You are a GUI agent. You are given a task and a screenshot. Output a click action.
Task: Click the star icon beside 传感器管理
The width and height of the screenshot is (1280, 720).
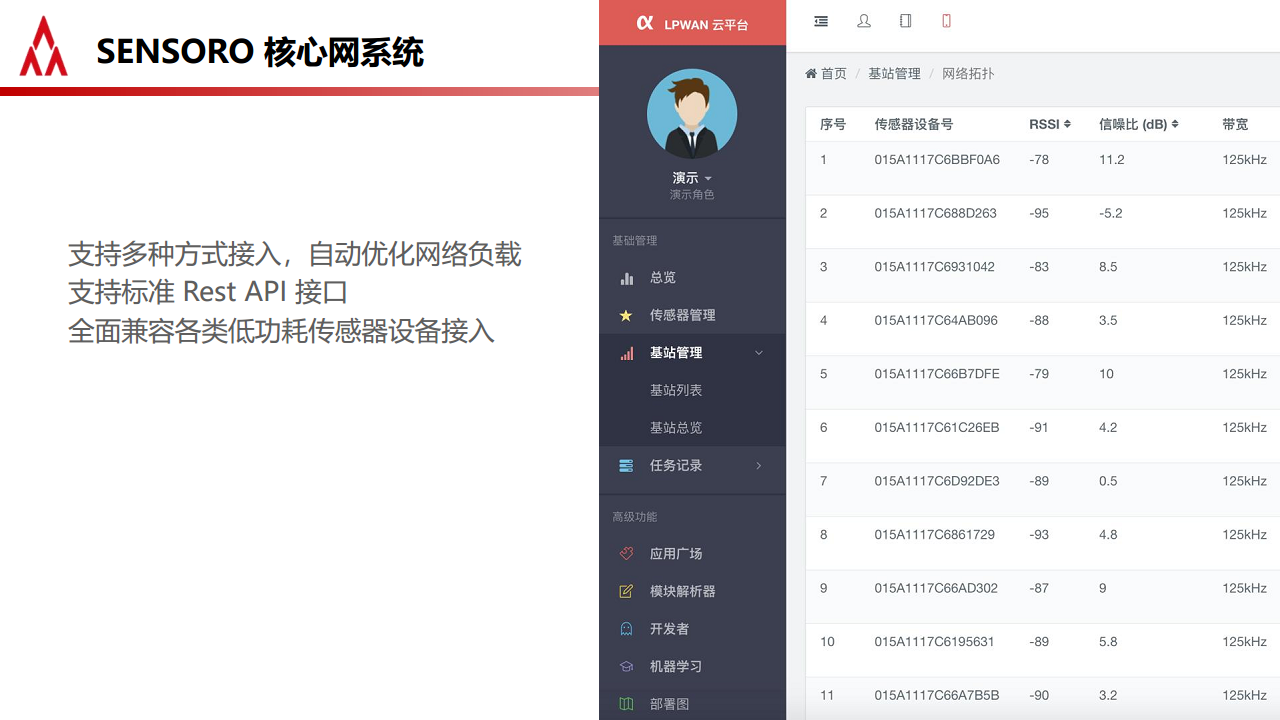(x=626, y=315)
